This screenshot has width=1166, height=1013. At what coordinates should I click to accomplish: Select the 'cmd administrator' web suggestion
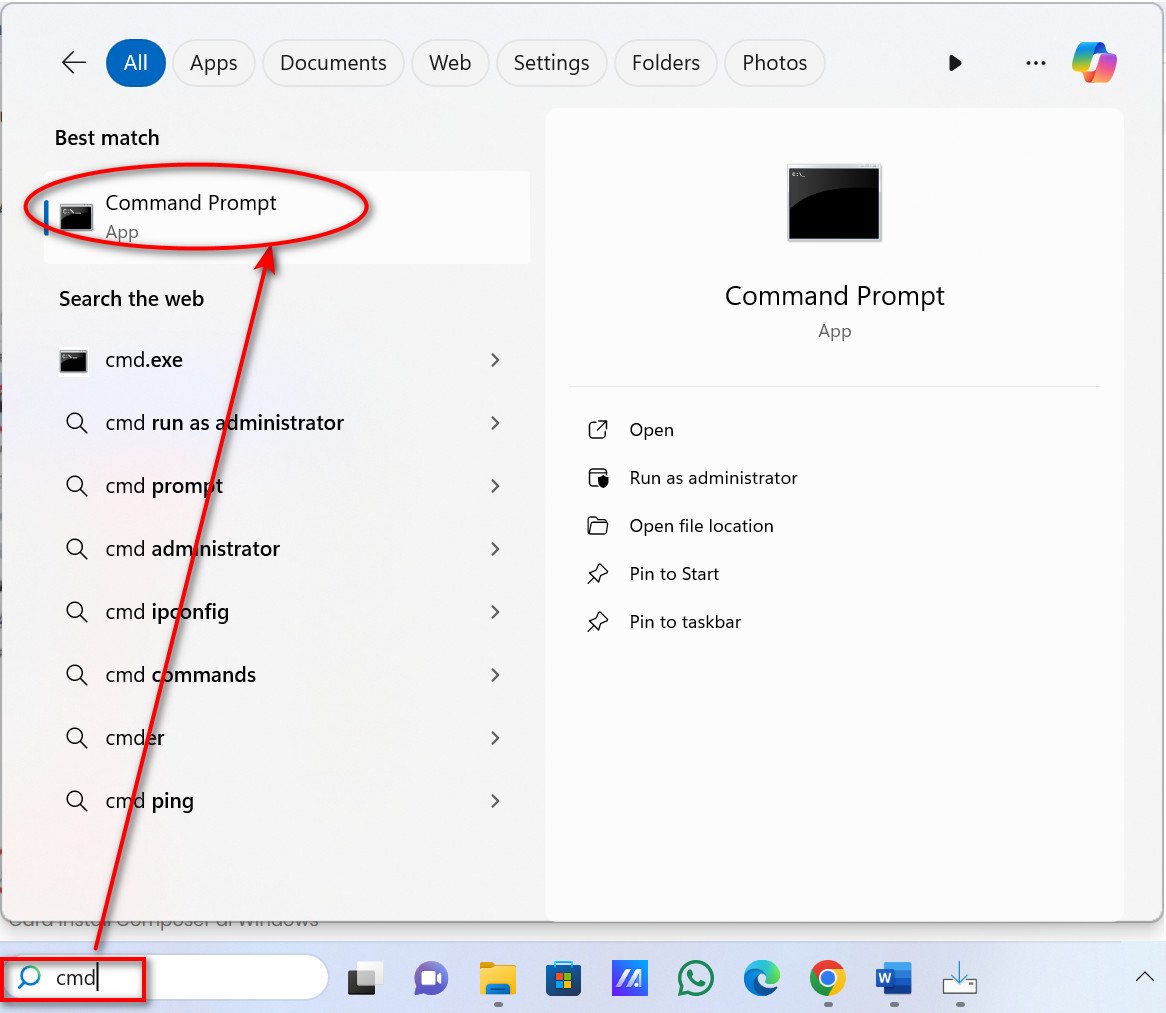click(192, 549)
